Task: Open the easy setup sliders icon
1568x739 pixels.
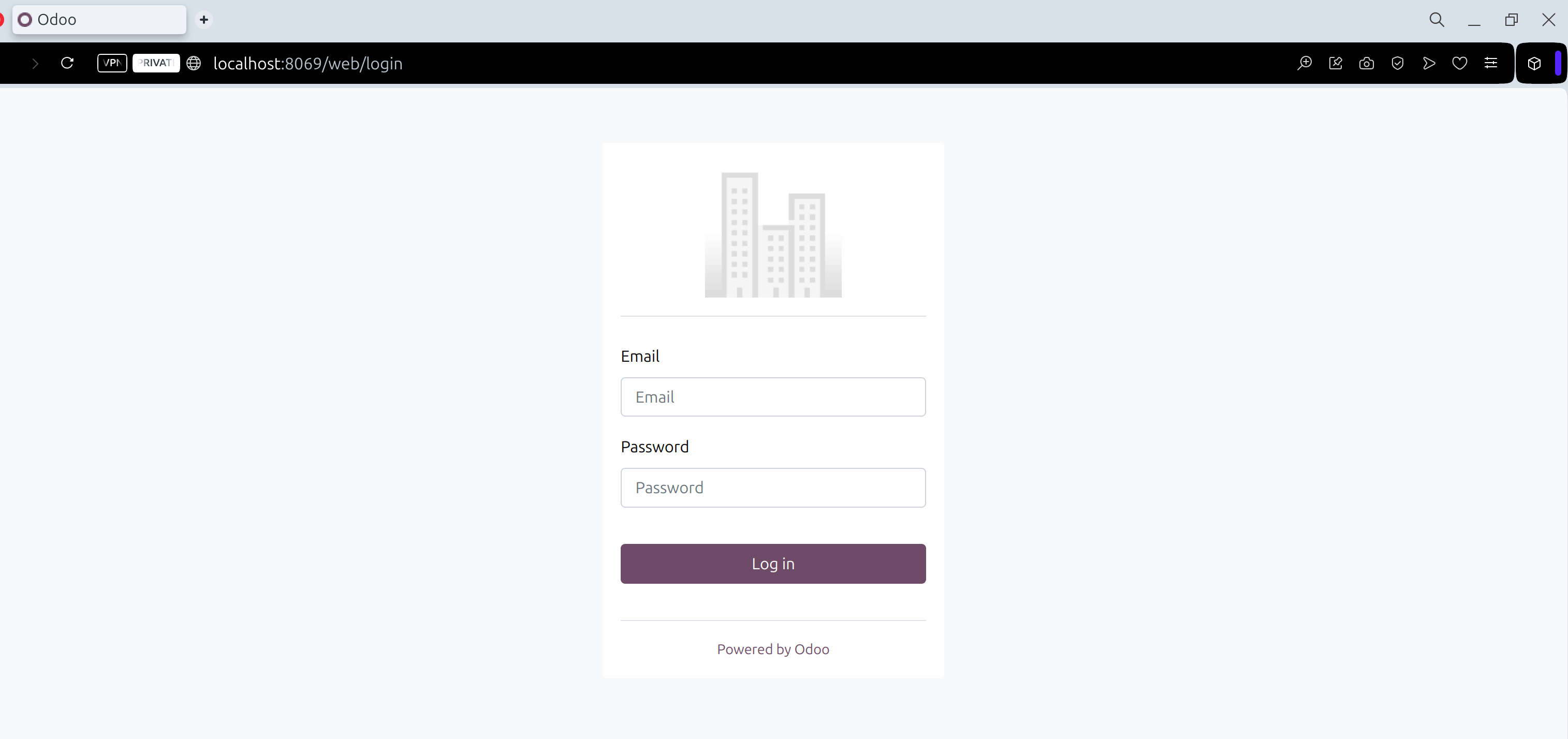Action: (1491, 63)
